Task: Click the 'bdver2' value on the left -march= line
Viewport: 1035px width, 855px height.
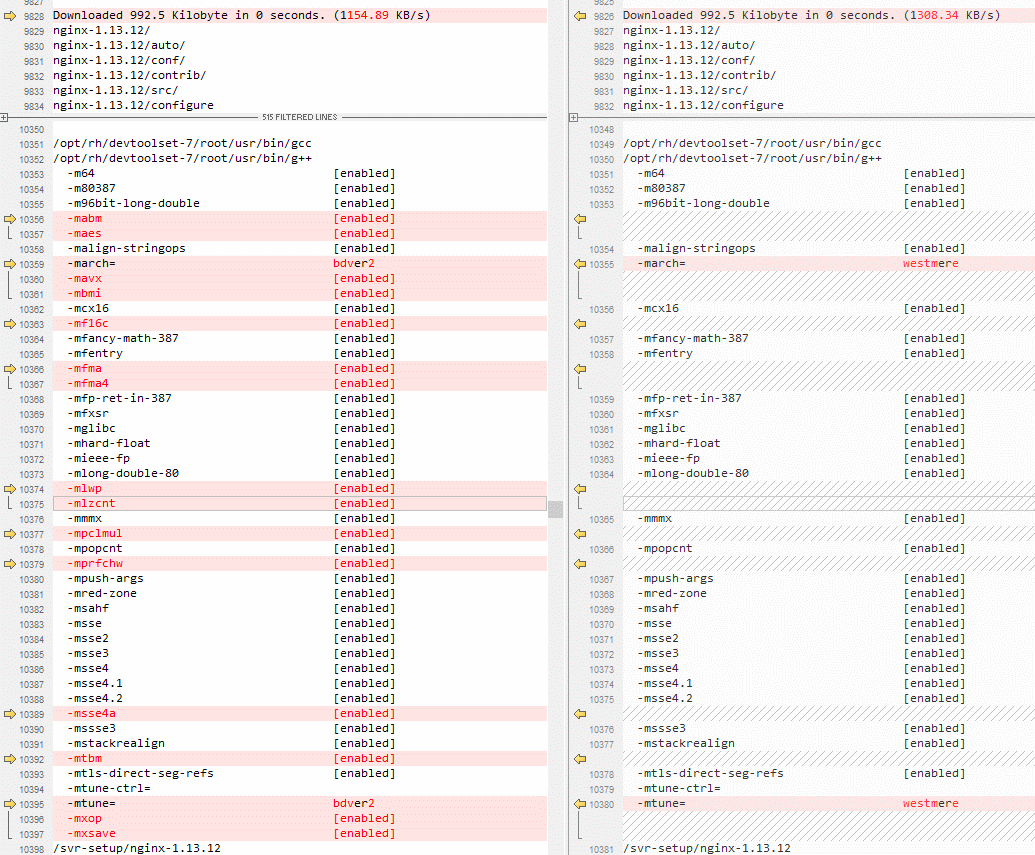Action: [354, 263]
